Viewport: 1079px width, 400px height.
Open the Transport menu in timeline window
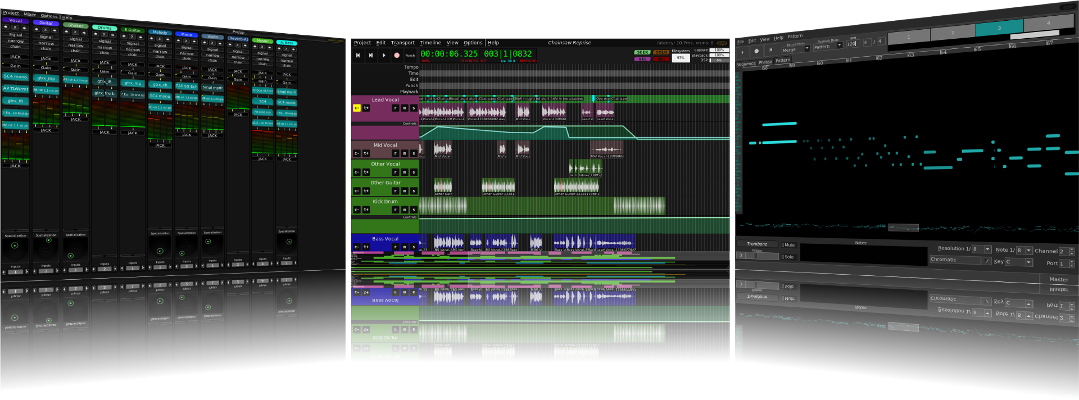pos(403,43)
